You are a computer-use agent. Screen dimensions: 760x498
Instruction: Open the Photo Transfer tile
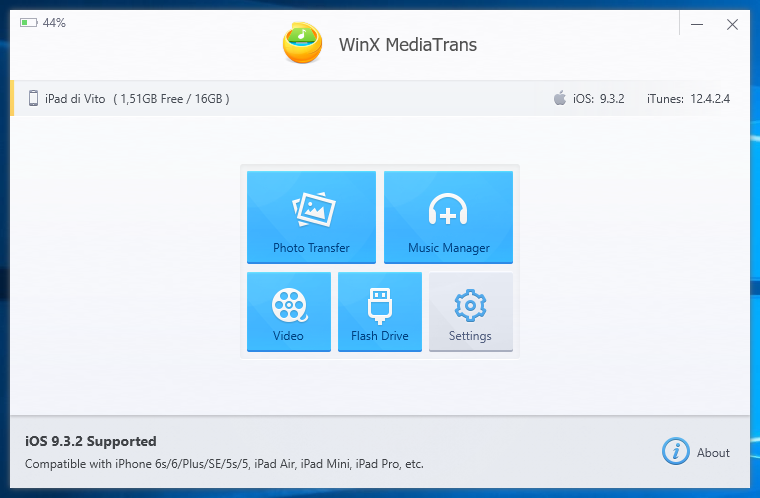[311, 217]
